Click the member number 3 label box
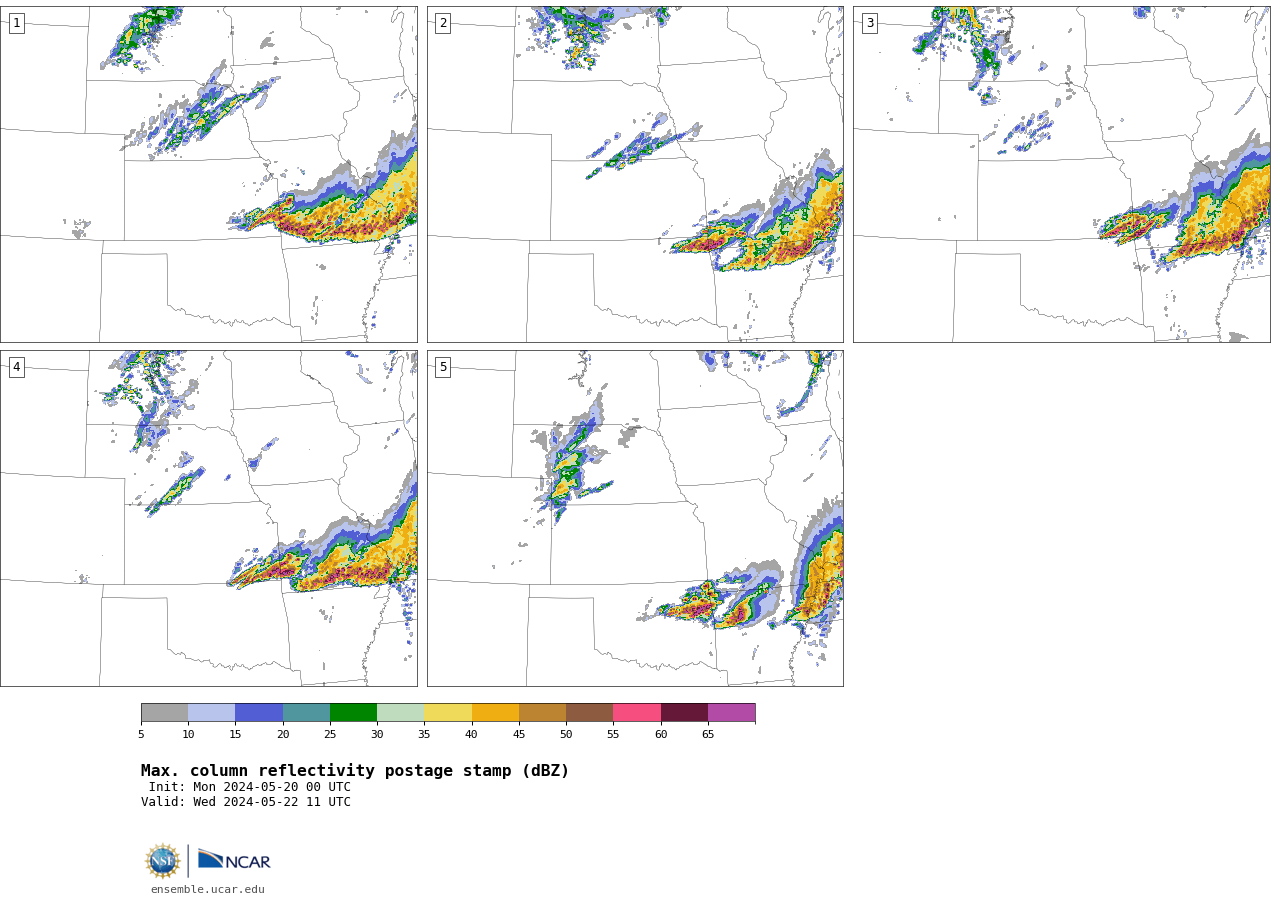This screenshot has height=901, width=1280. pos(870,23)
